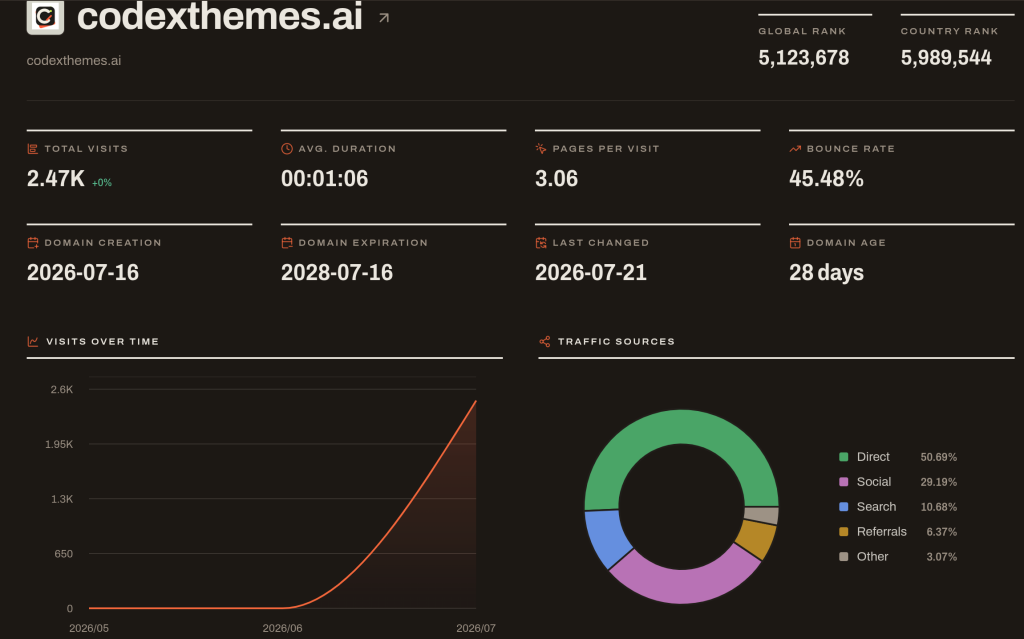The width and height of the screenshot is (1024, 639).
Task: Click the Last Changed calendar icon
Action: pos(541,243)
